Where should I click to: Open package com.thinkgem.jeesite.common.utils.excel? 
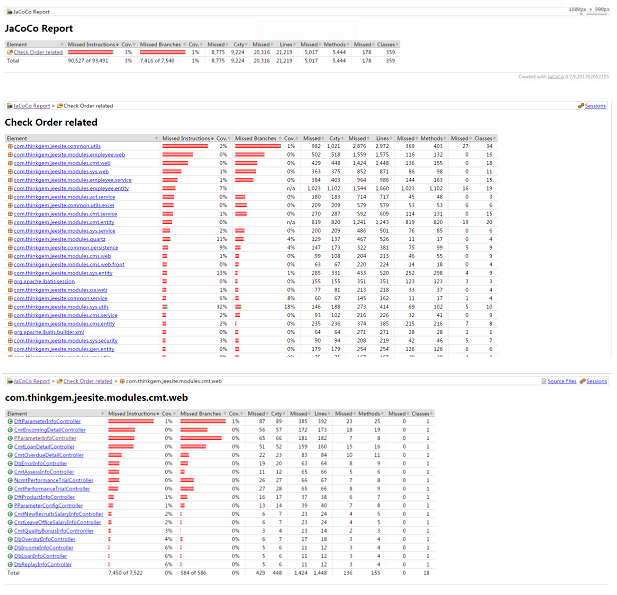[x=64, y=205]
